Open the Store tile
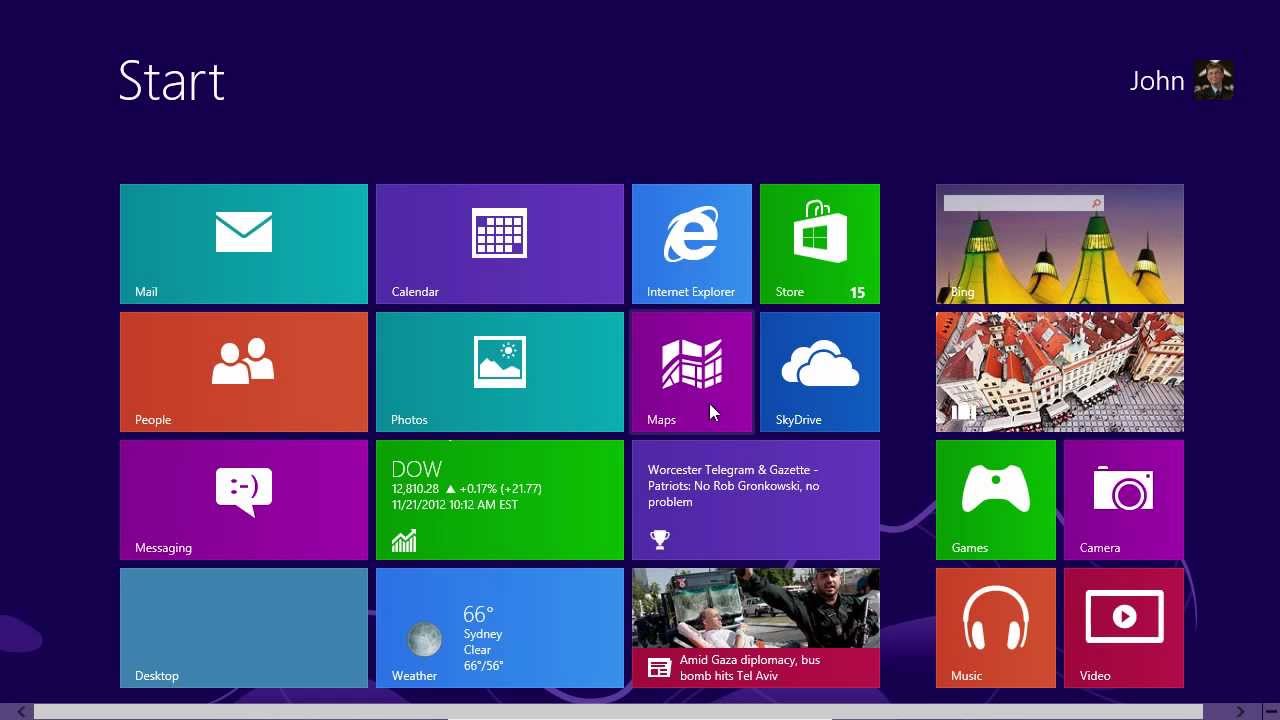1280x720 pixels. (820, 244)
